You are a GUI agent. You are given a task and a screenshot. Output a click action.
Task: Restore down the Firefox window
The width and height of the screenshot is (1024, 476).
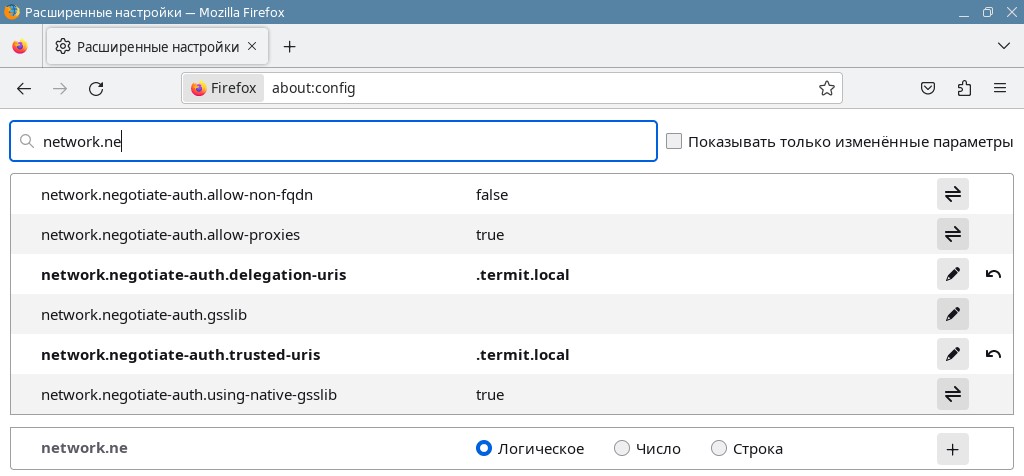pos(987,12)
